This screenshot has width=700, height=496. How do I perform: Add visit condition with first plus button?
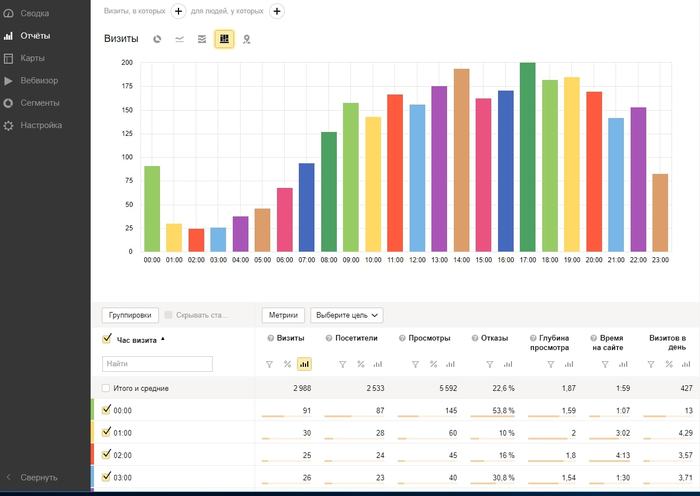[x=178, y=11]
